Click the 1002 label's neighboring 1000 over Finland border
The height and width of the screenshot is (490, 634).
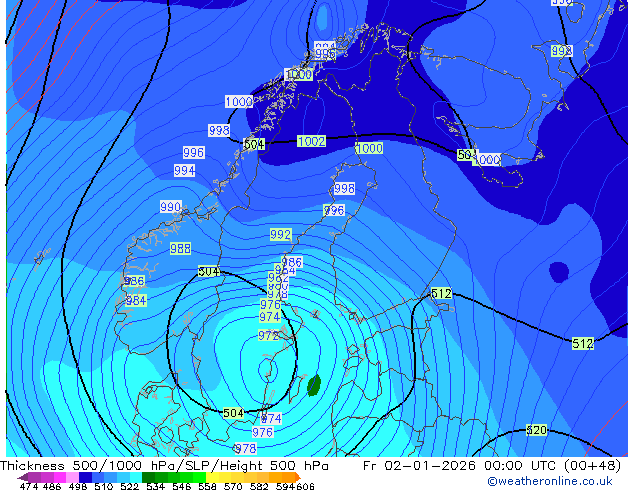(x=370, y=148)
